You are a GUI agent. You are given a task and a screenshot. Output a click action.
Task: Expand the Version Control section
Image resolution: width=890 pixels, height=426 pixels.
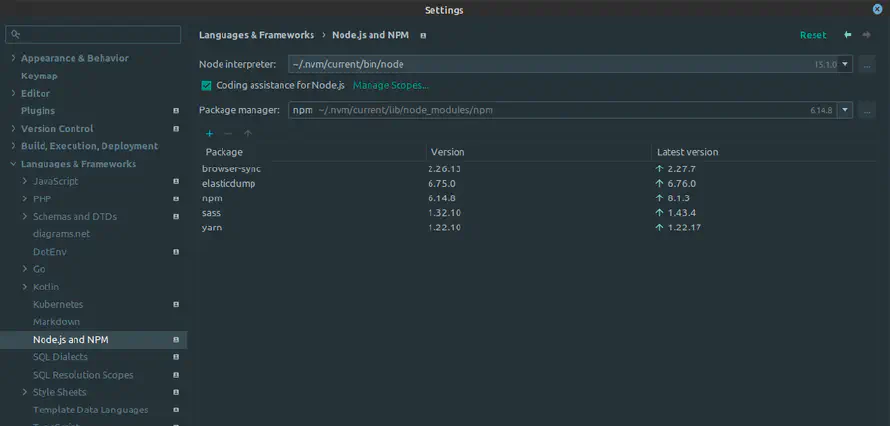tap(13, 129)
